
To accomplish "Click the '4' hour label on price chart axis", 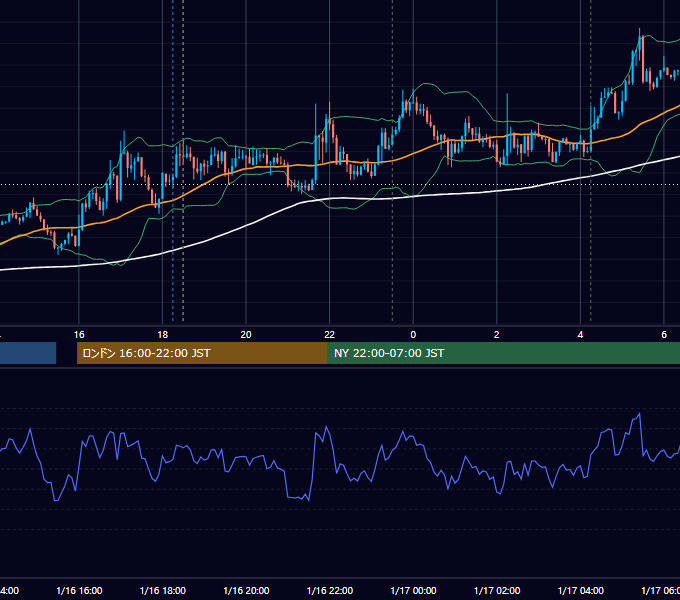I will pyautogui.click(x=580, y=335).
